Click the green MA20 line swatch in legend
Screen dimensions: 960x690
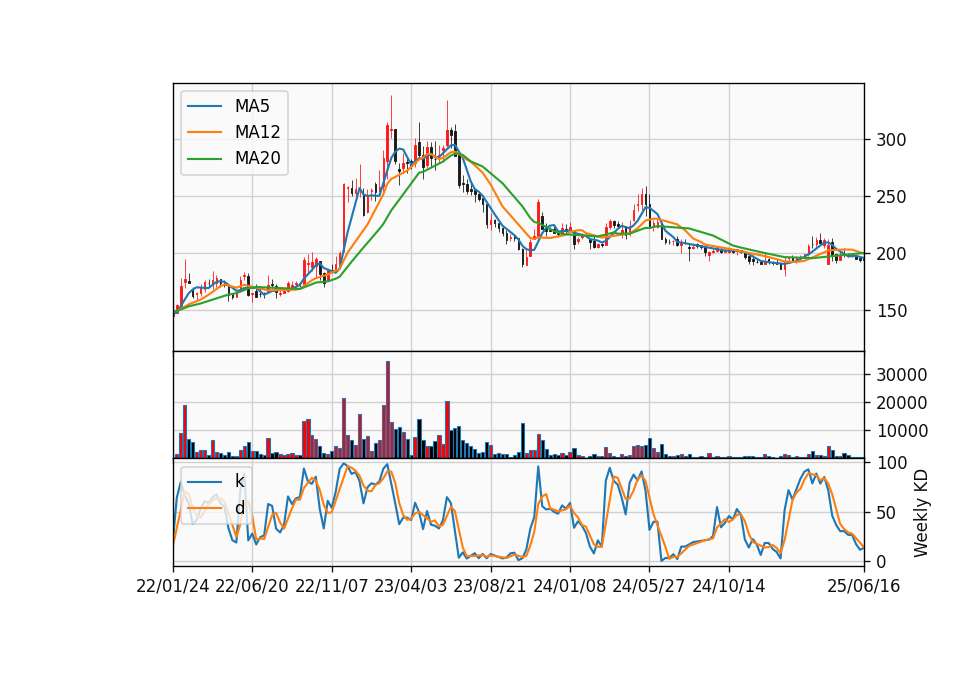pos(204,158)
